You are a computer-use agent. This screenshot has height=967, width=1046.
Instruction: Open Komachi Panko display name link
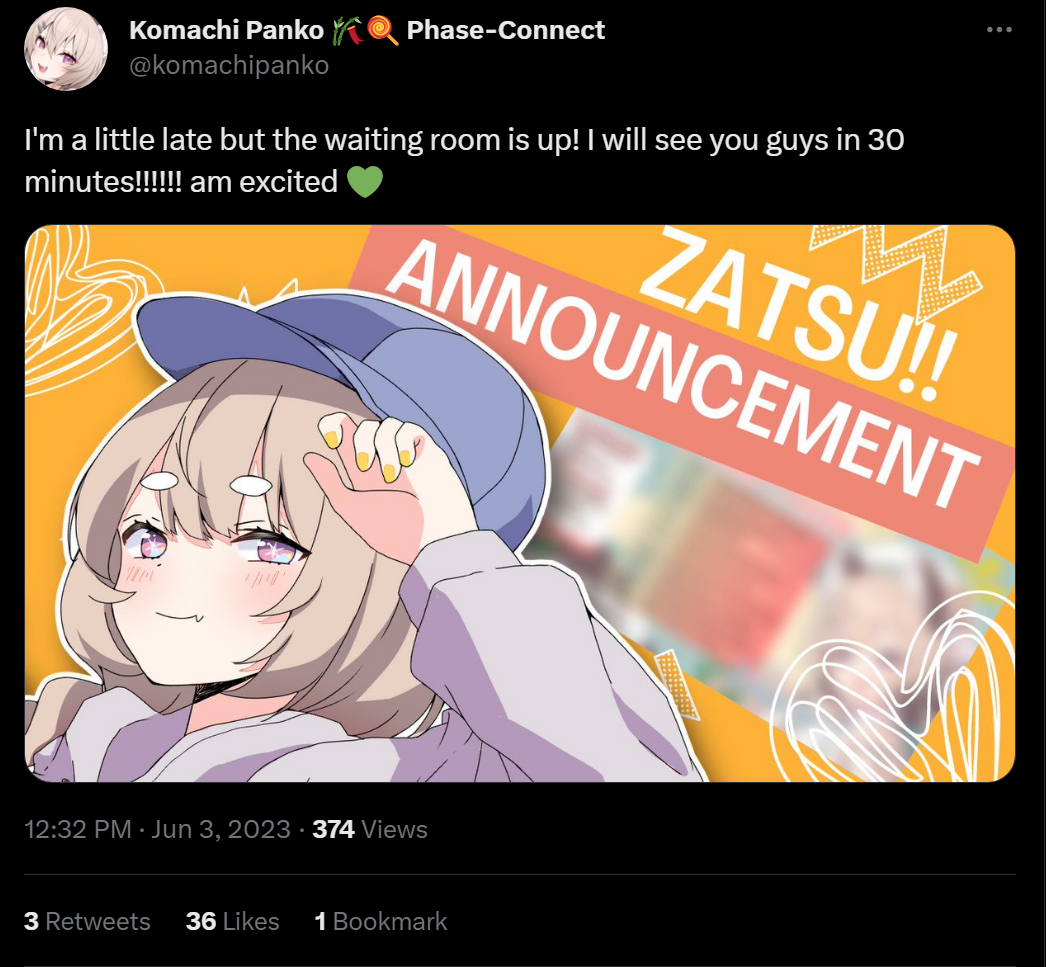[x=225, y=30]
